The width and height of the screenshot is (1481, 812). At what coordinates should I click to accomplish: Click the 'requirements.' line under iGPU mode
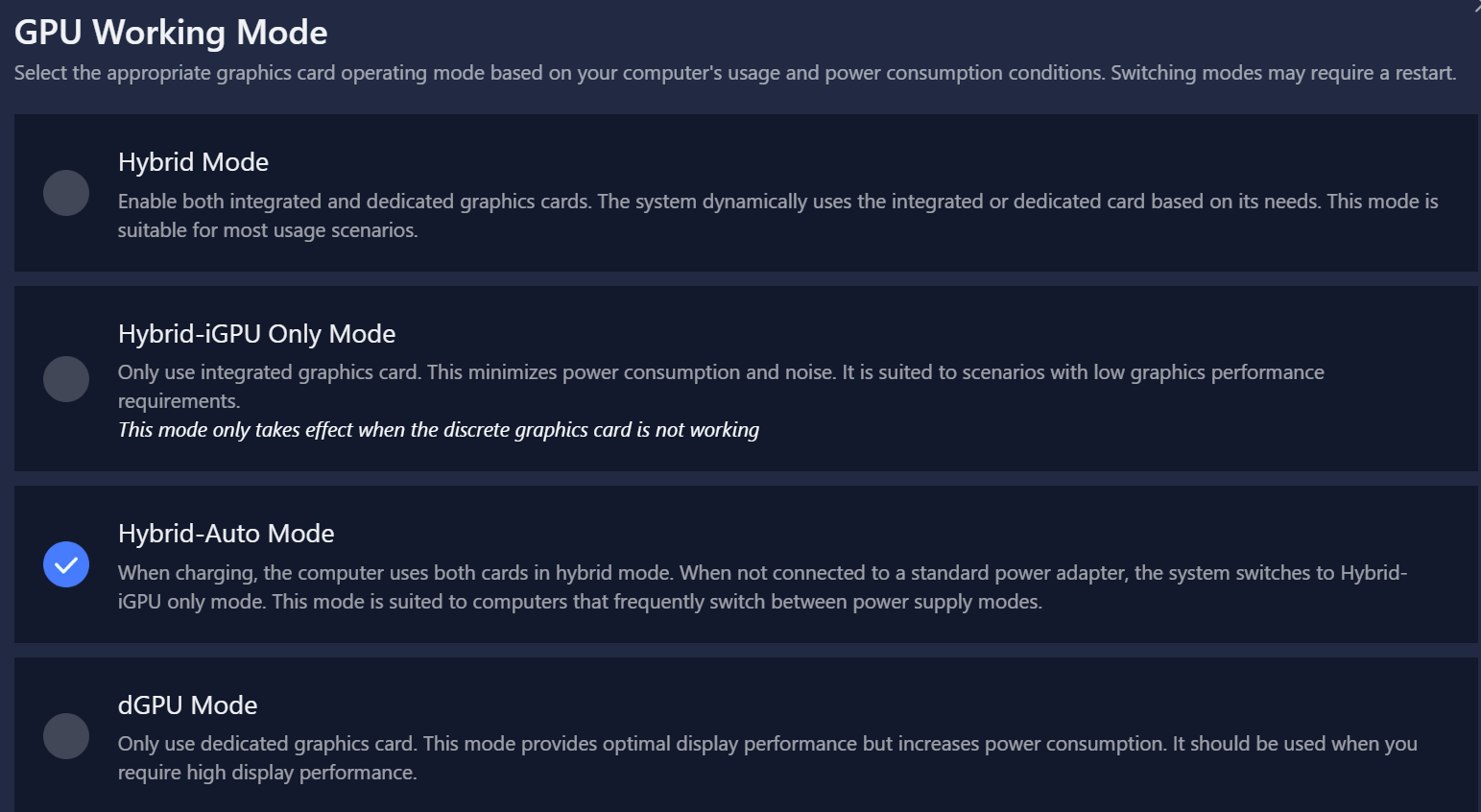179,401
